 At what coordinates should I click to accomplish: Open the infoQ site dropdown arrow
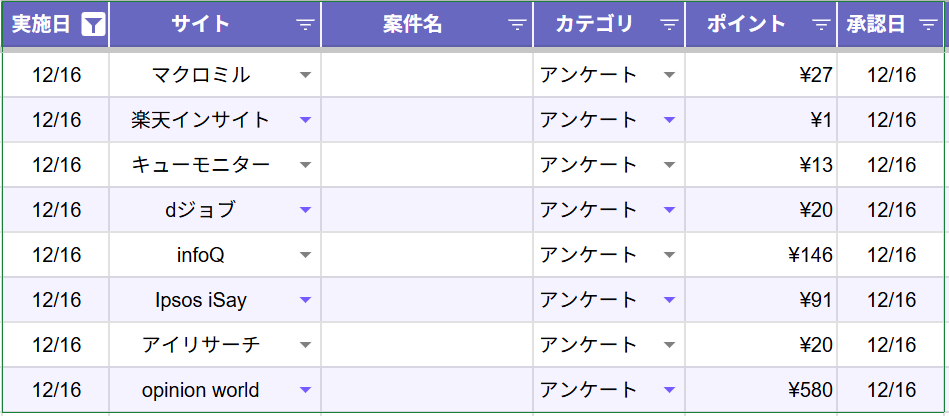tap(305, 255)
